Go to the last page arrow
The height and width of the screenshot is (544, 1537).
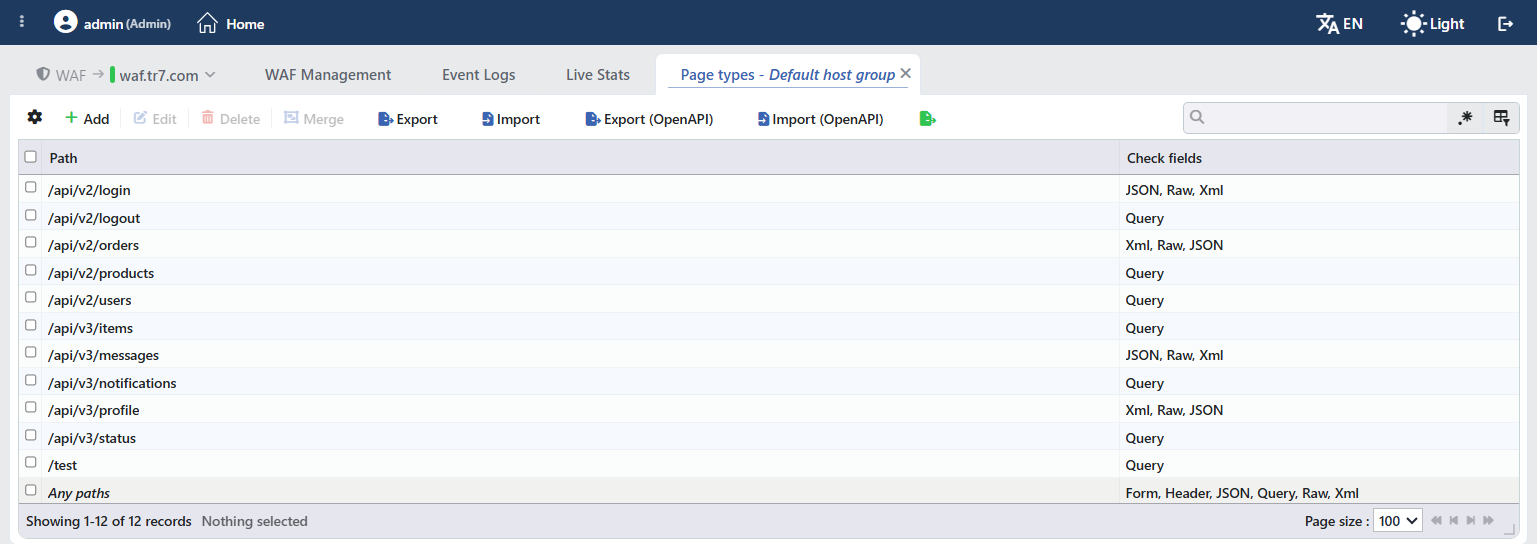[x=1488, y=520]
